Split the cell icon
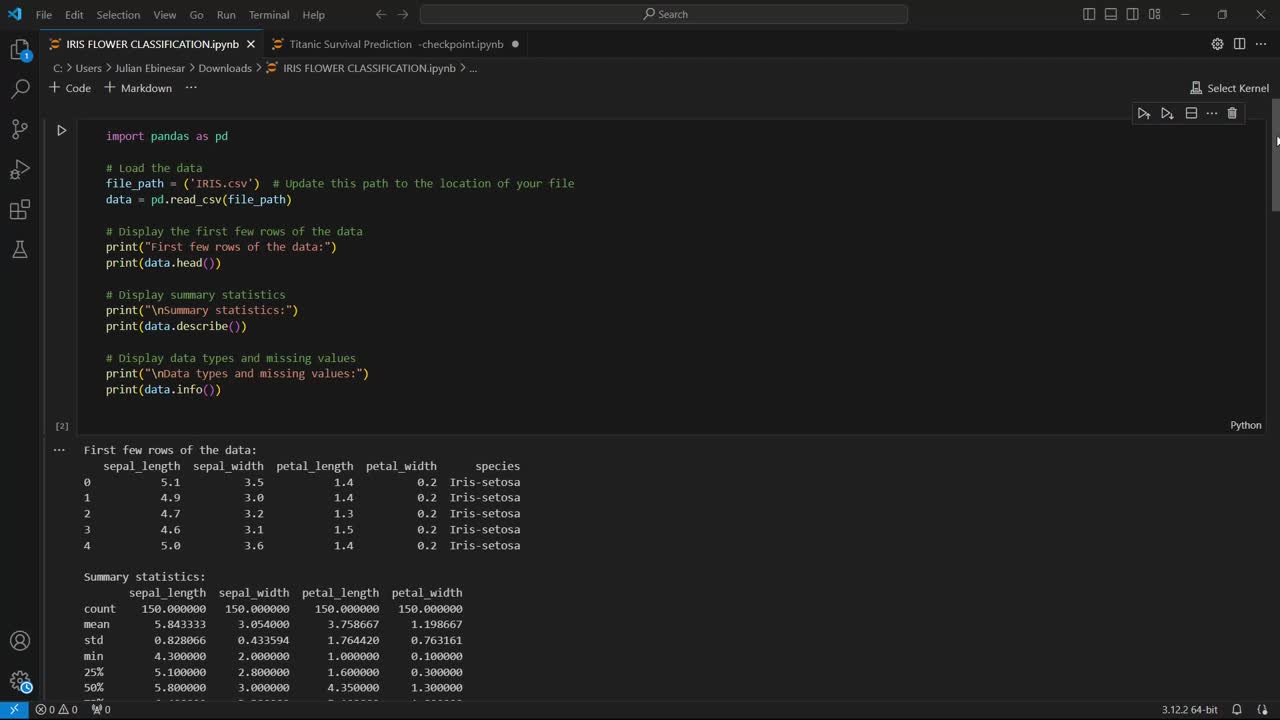Image resolution: width=1280 pixels, height=720 pixels. 1191,113
